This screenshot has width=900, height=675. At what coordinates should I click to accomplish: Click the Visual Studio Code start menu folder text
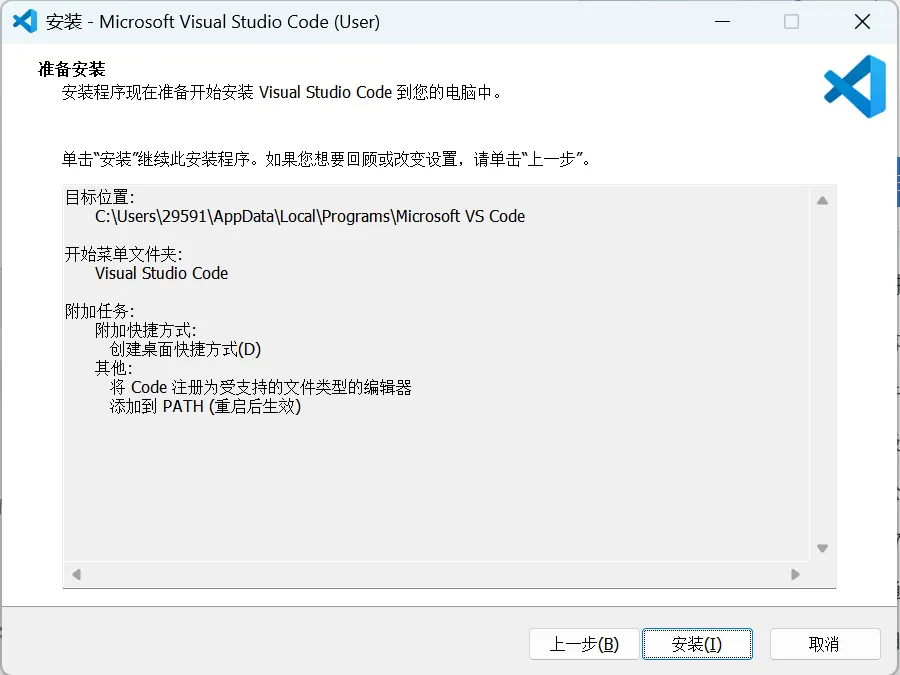161,273
